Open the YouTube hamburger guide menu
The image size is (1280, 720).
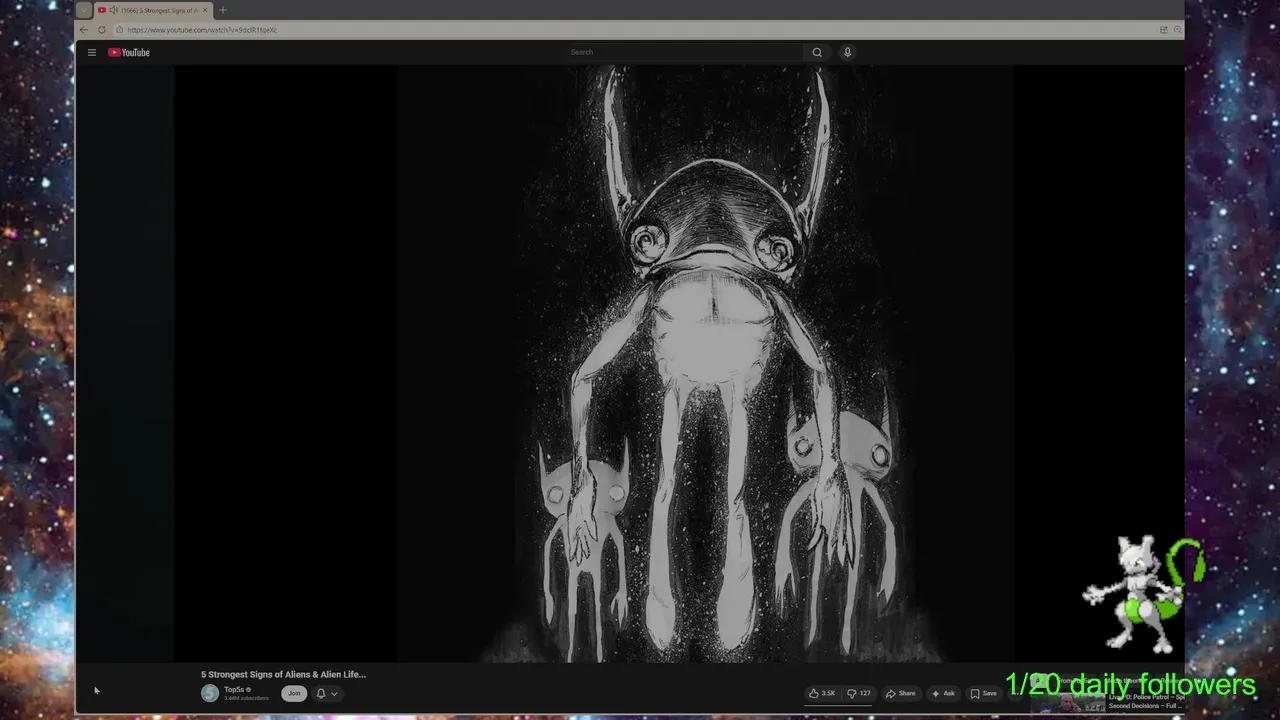coord(91,52)
